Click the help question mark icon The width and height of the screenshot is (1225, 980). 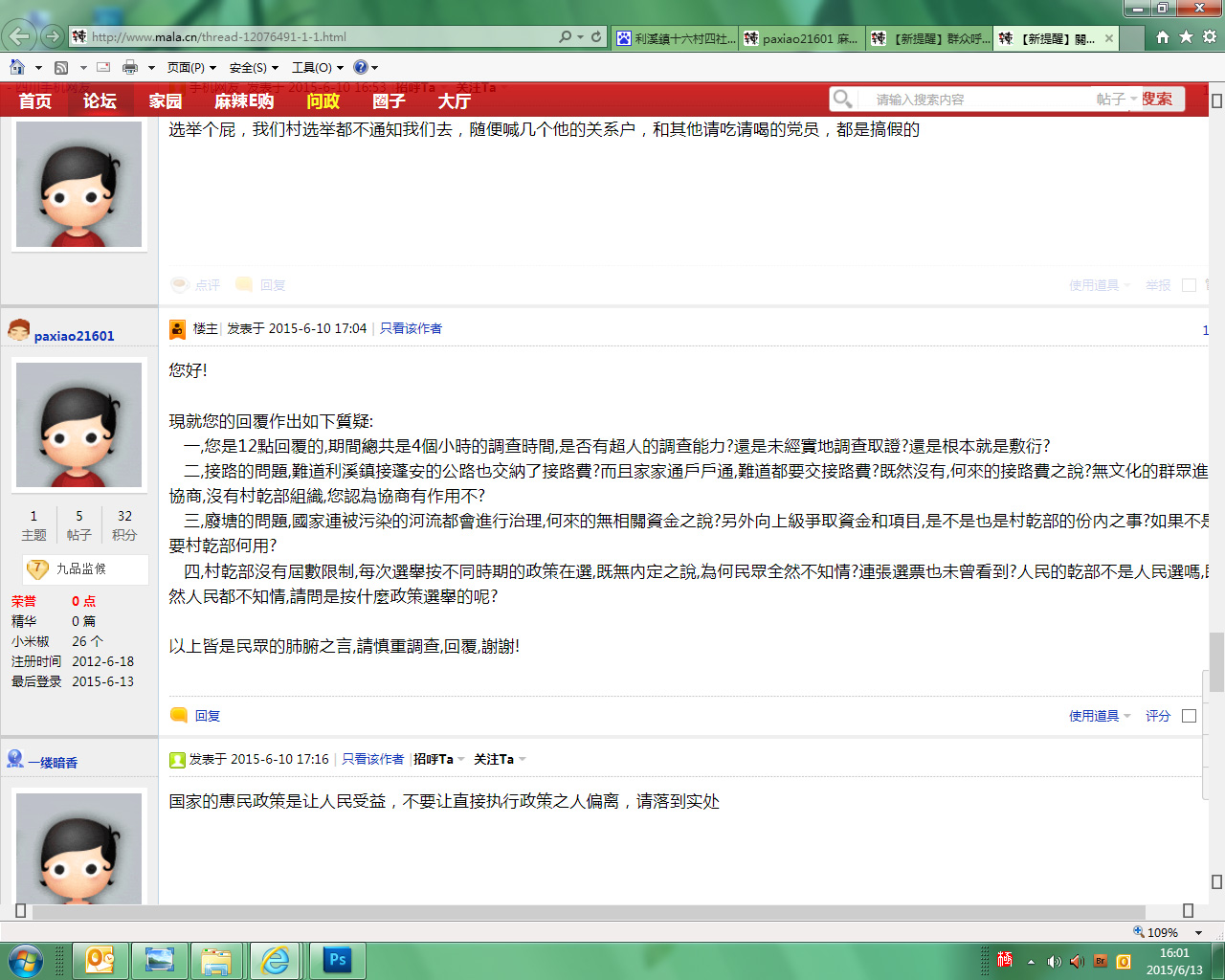[360, 67]
